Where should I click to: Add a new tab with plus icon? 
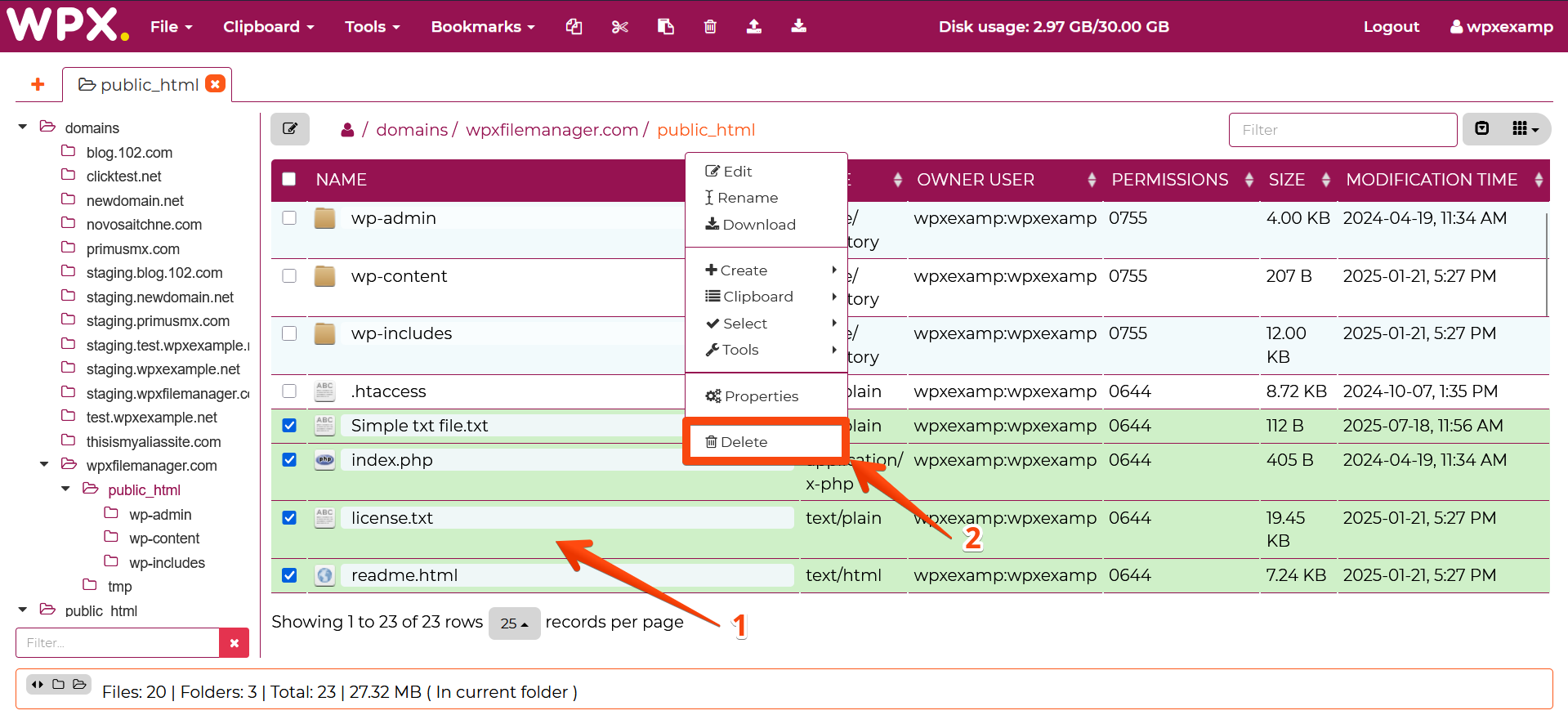(38, 84)
